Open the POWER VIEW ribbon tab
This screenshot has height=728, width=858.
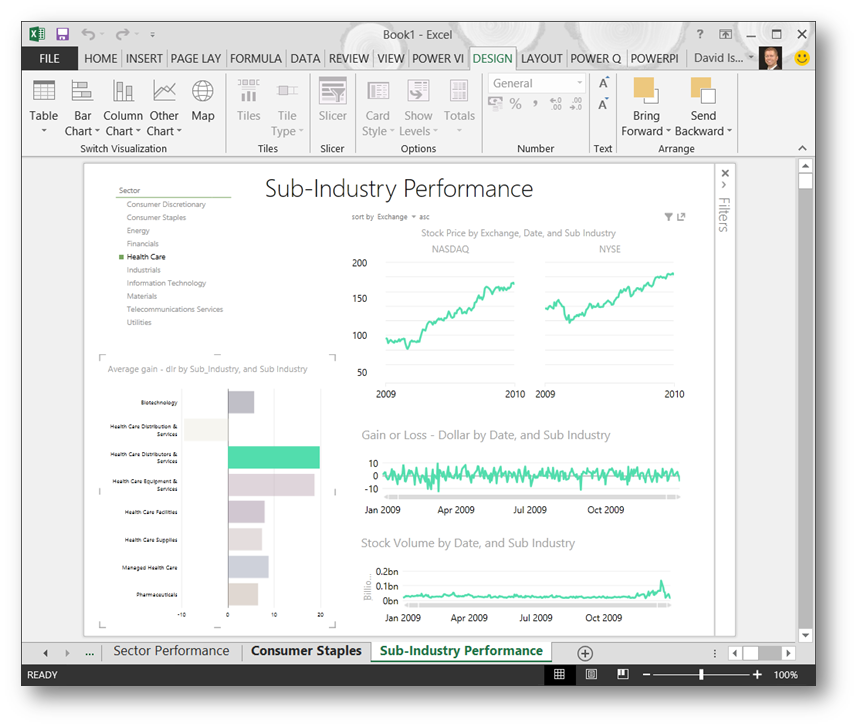point(438,59)
